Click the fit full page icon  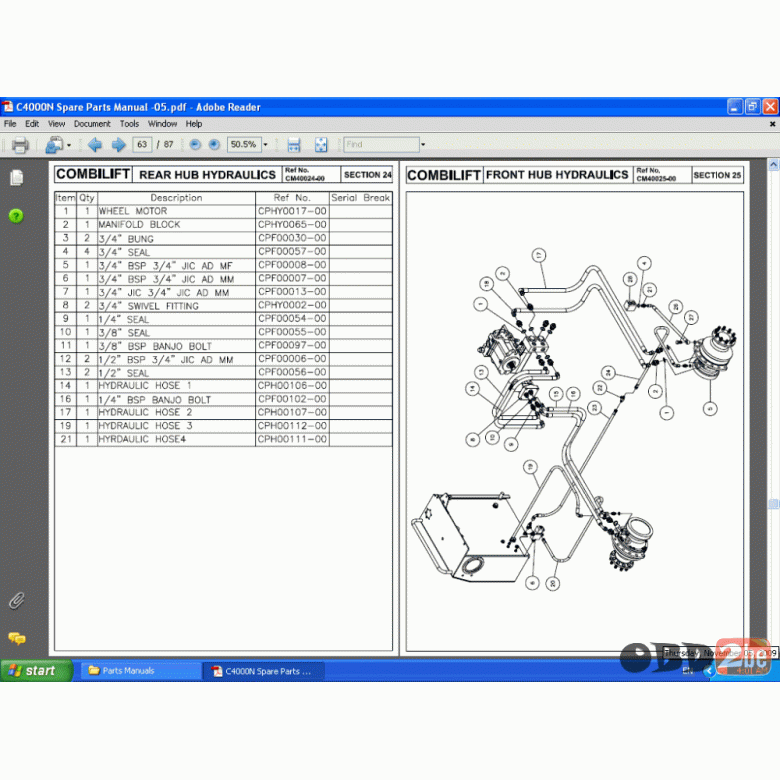pos(321,145)
